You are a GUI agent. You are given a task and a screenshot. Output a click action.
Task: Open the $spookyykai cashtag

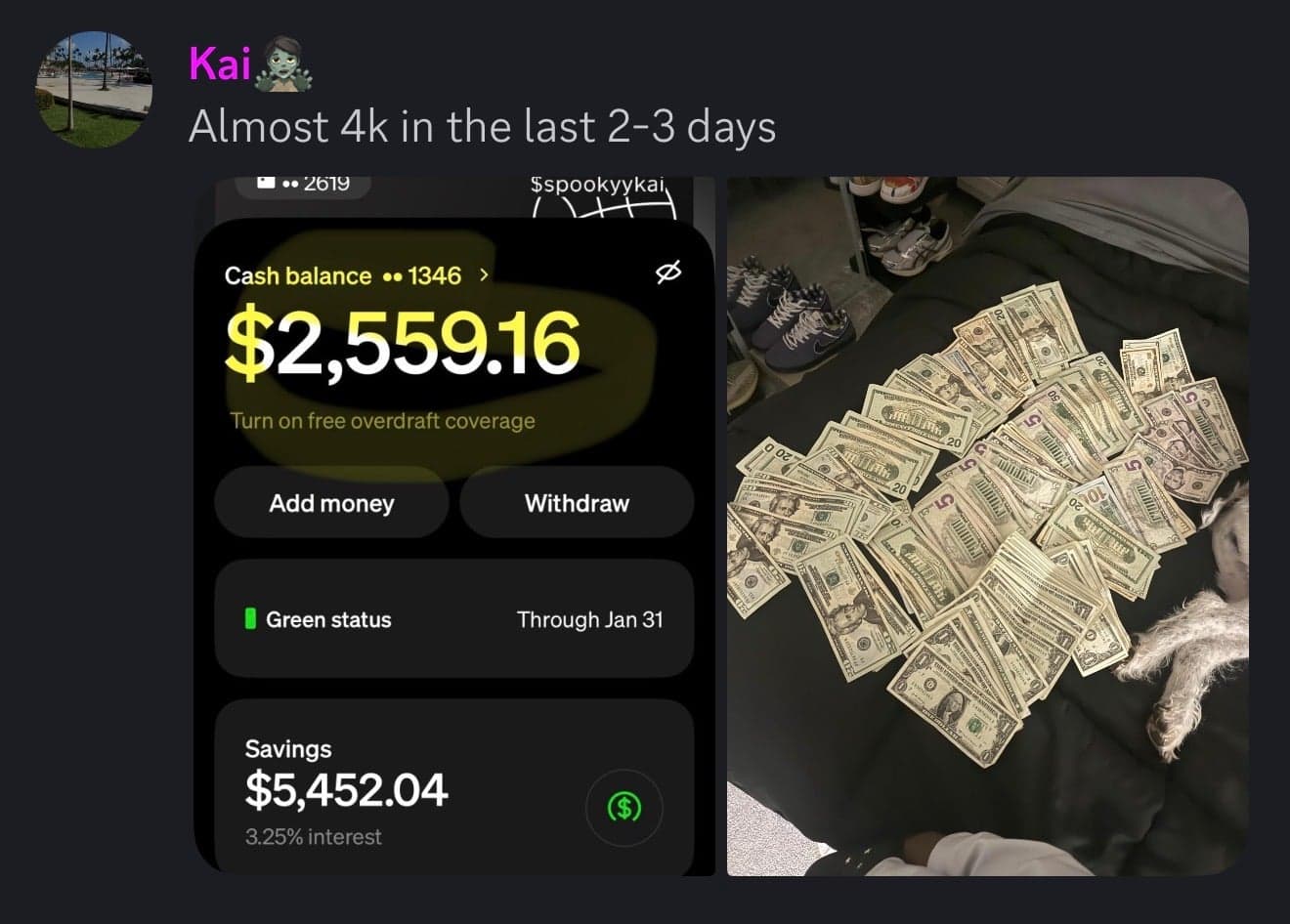click(x=597, y=184)
